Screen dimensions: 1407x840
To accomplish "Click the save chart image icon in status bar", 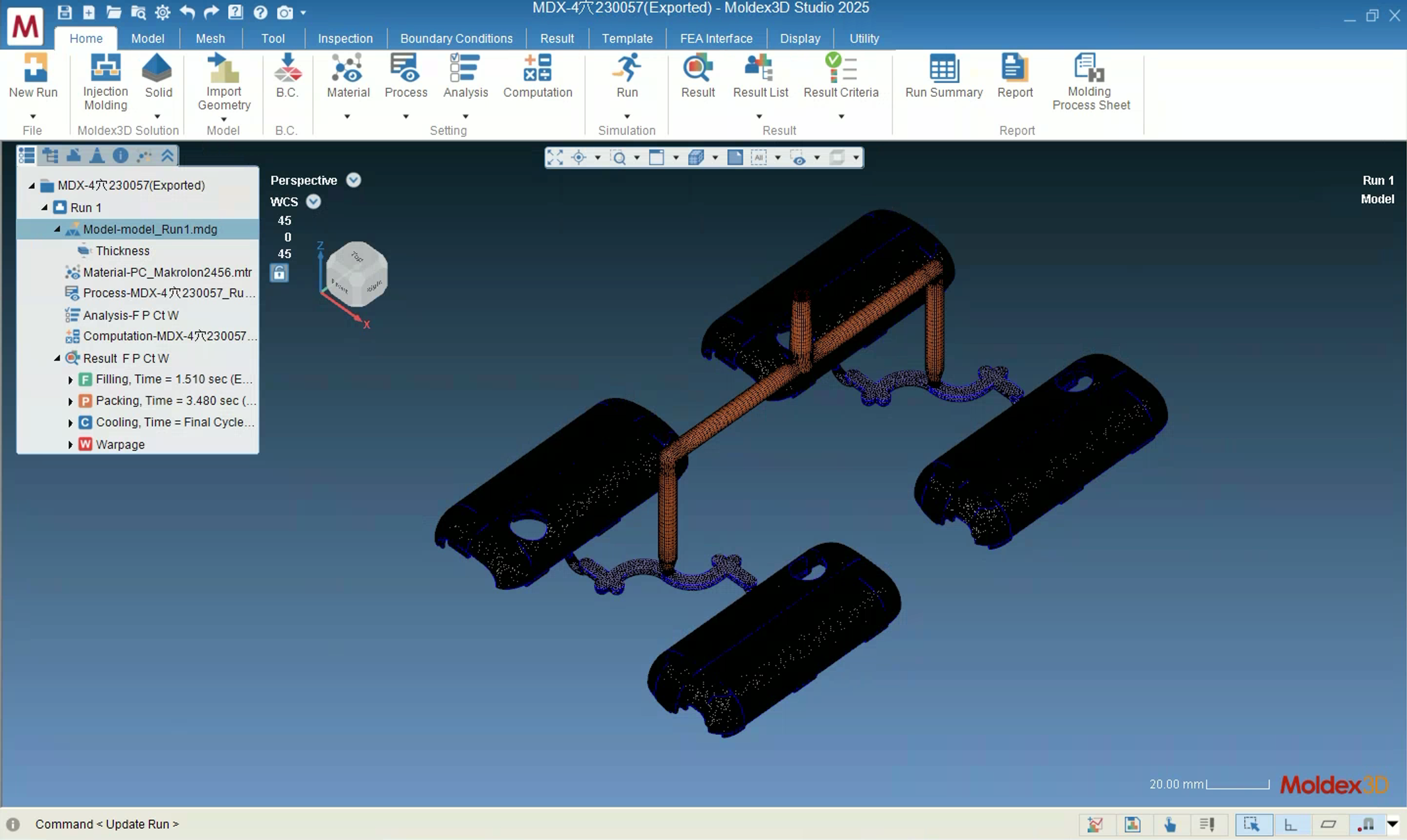I will tap(1131, 825).
